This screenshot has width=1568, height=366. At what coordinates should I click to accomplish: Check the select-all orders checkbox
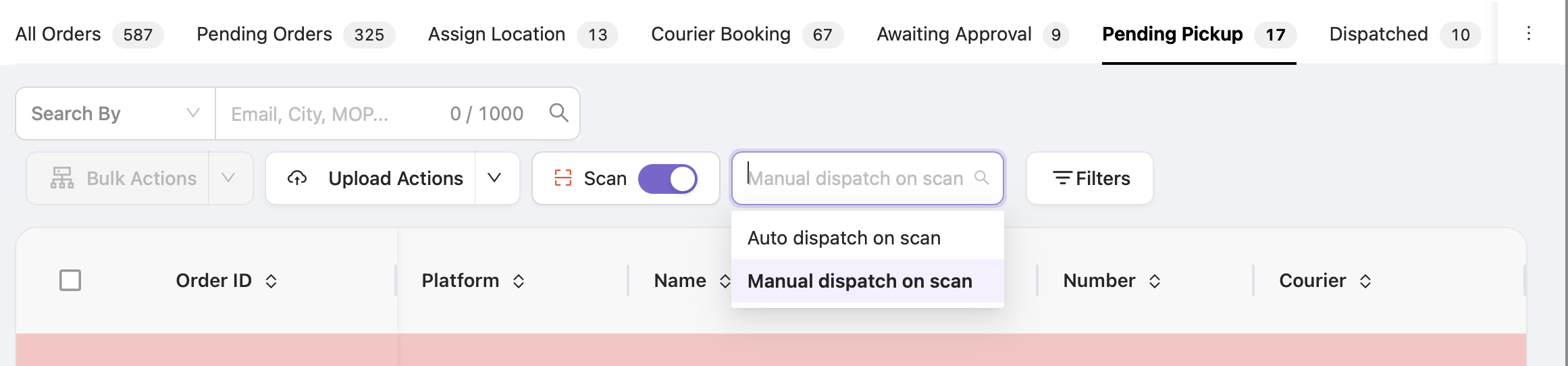[x=70, y=280]
